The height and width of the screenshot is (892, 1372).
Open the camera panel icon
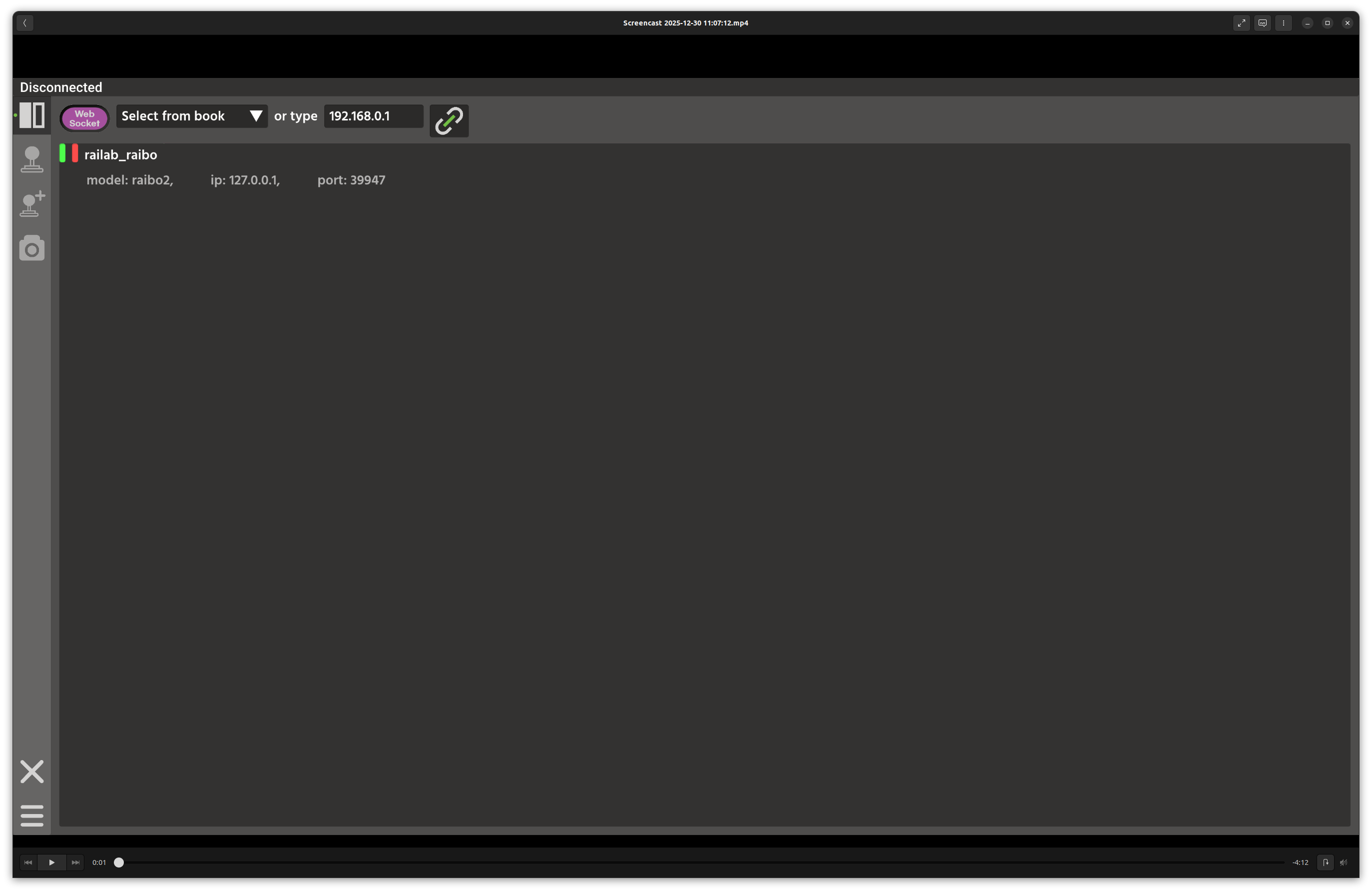click(31, 248)
